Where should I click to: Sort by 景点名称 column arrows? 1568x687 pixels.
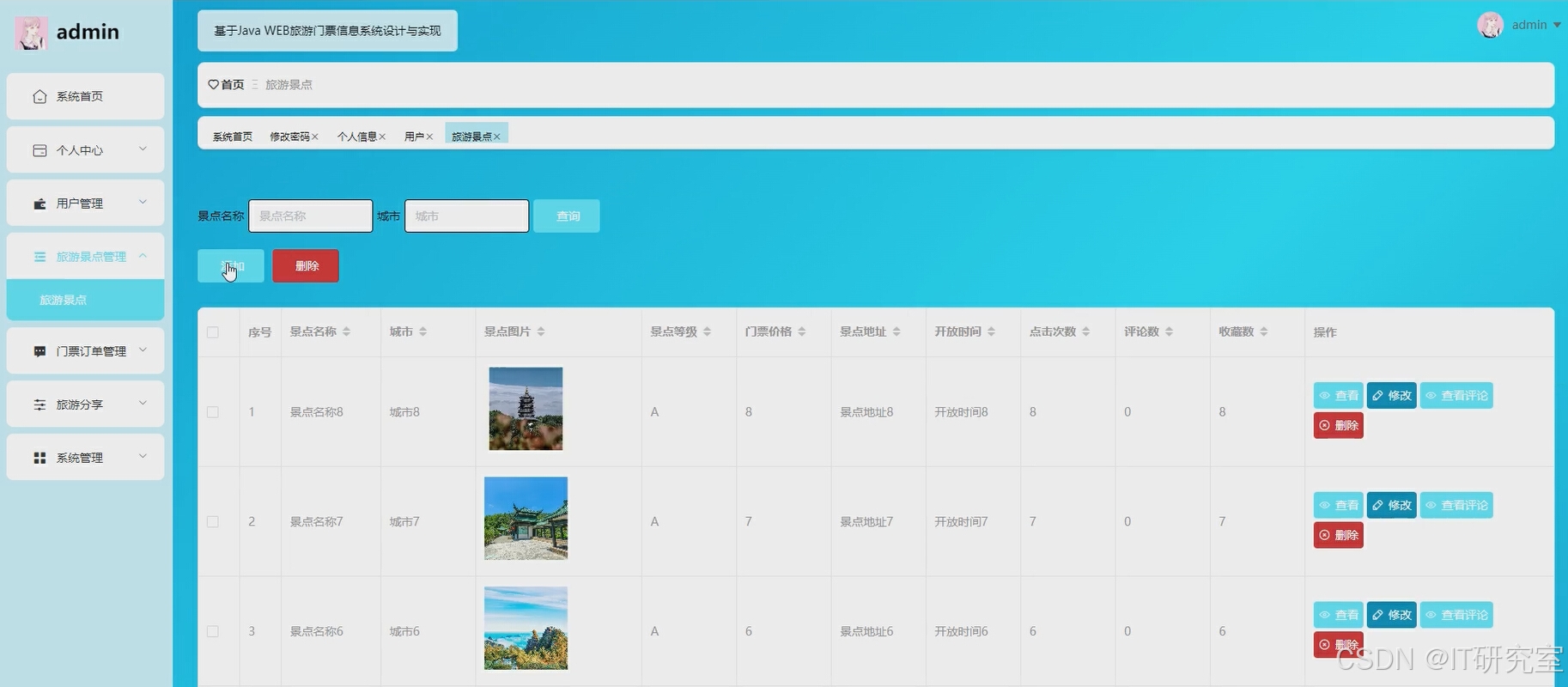pos(346,331)
